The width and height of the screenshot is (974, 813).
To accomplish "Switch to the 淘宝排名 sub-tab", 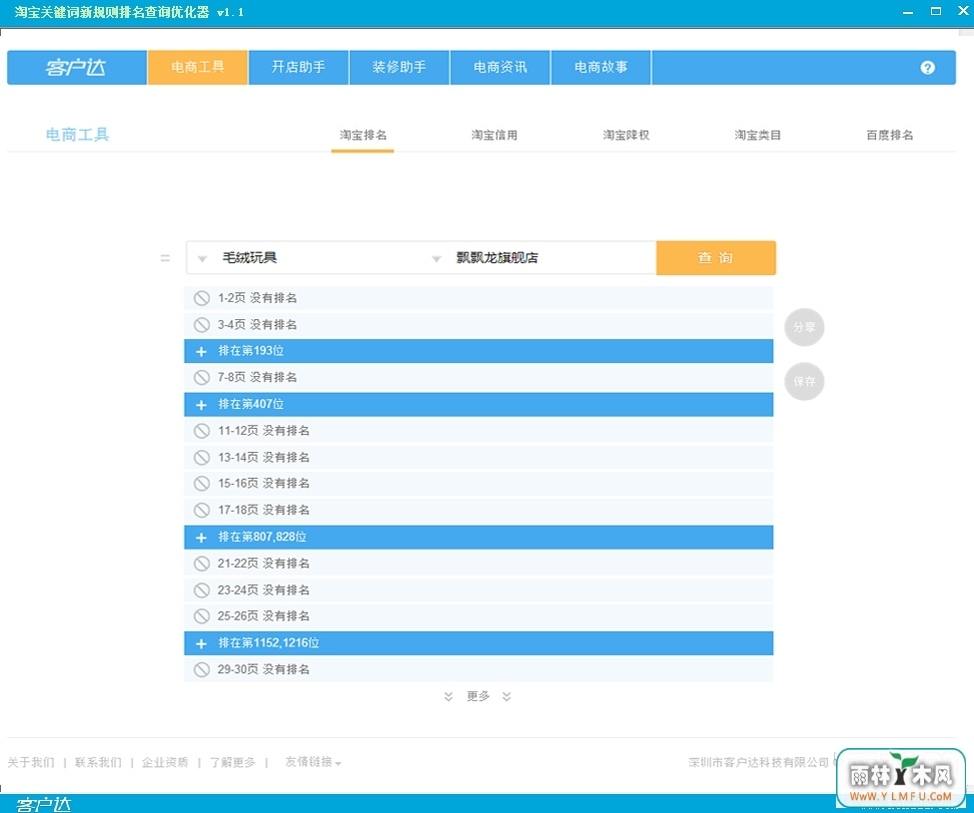I will pos(363,135).
